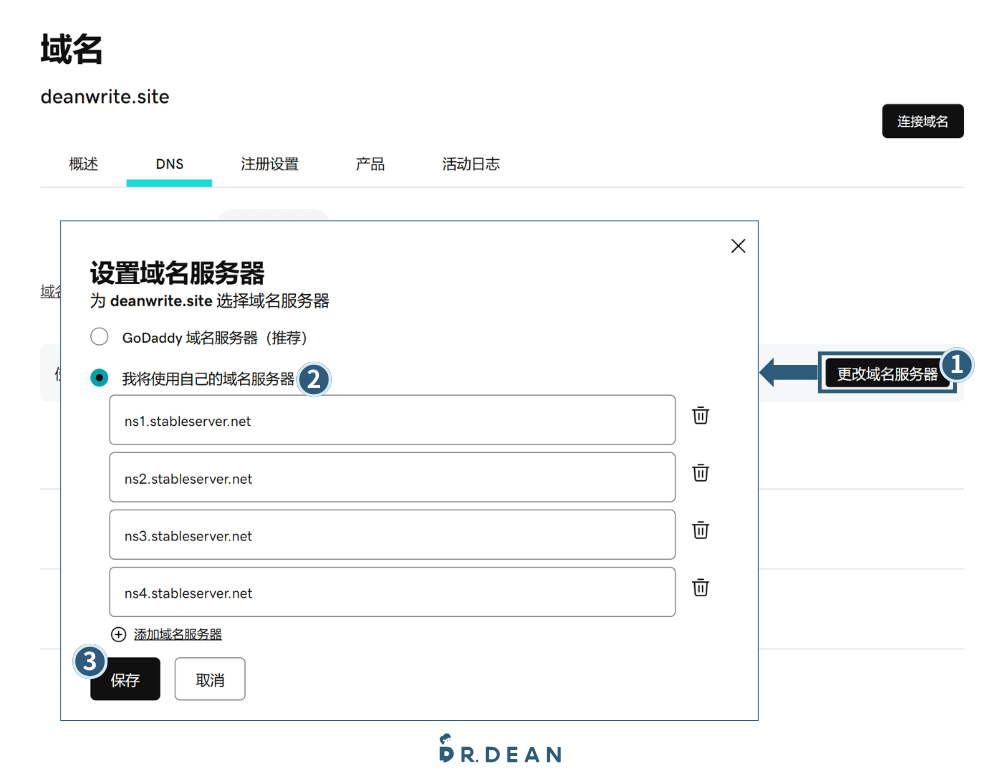
Task: Click the numbered badge 2 marker
Action: click(314, 380)
